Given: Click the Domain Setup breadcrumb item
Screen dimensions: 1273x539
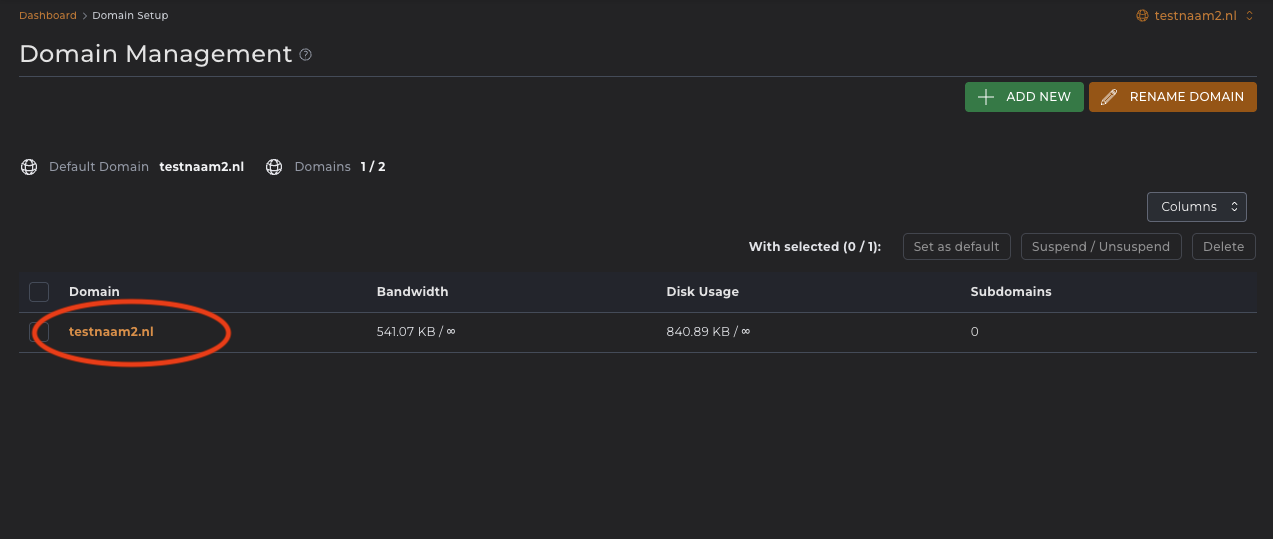Looking at the screenshot, I should coord(130,16).
